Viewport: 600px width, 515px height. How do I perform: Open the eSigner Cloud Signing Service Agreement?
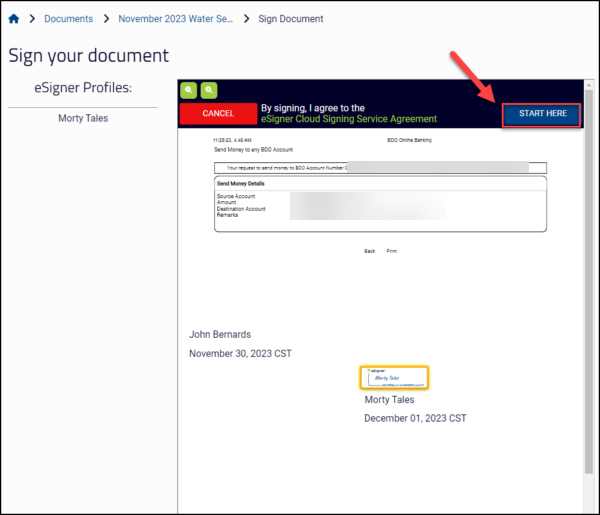pyautogui.click(x=348, y=119)
